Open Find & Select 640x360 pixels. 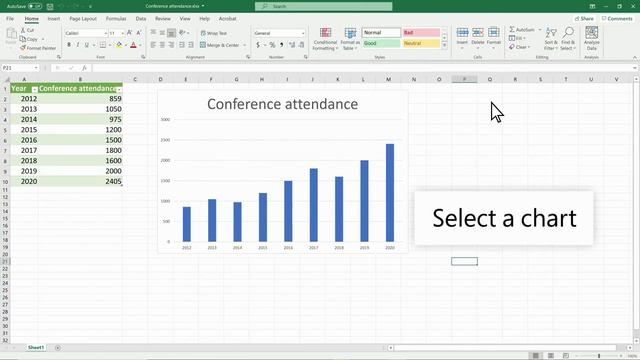[568, 39]
